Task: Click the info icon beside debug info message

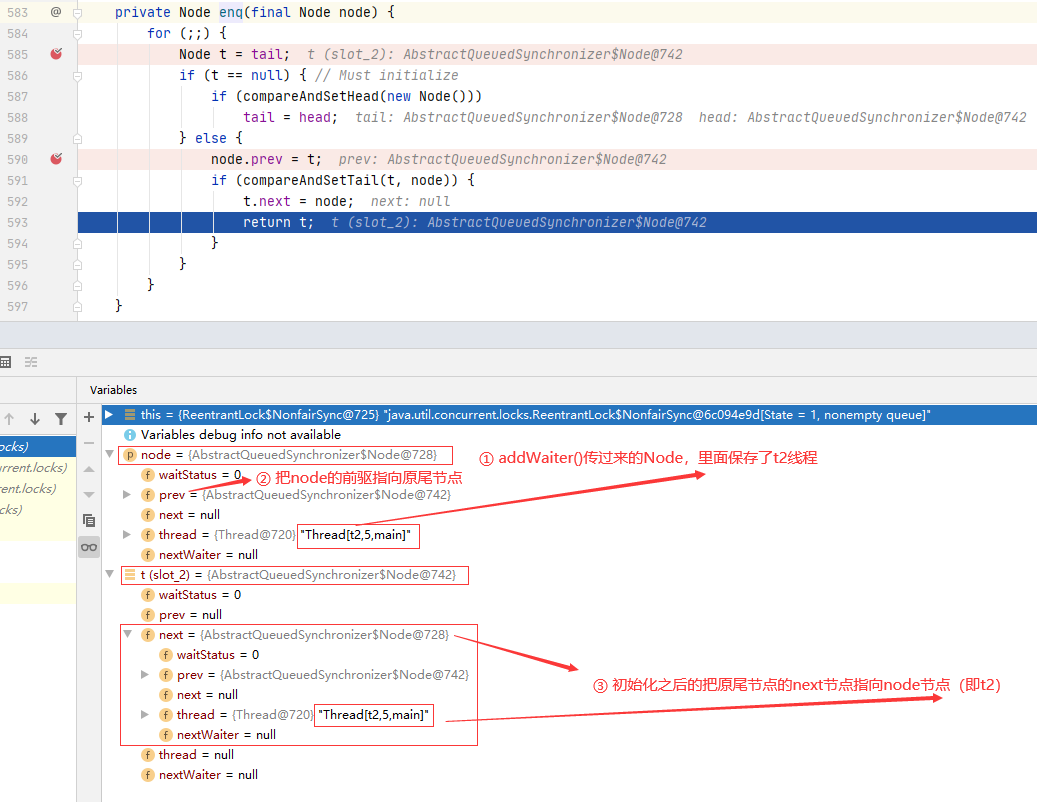Action: click(130, 434)
